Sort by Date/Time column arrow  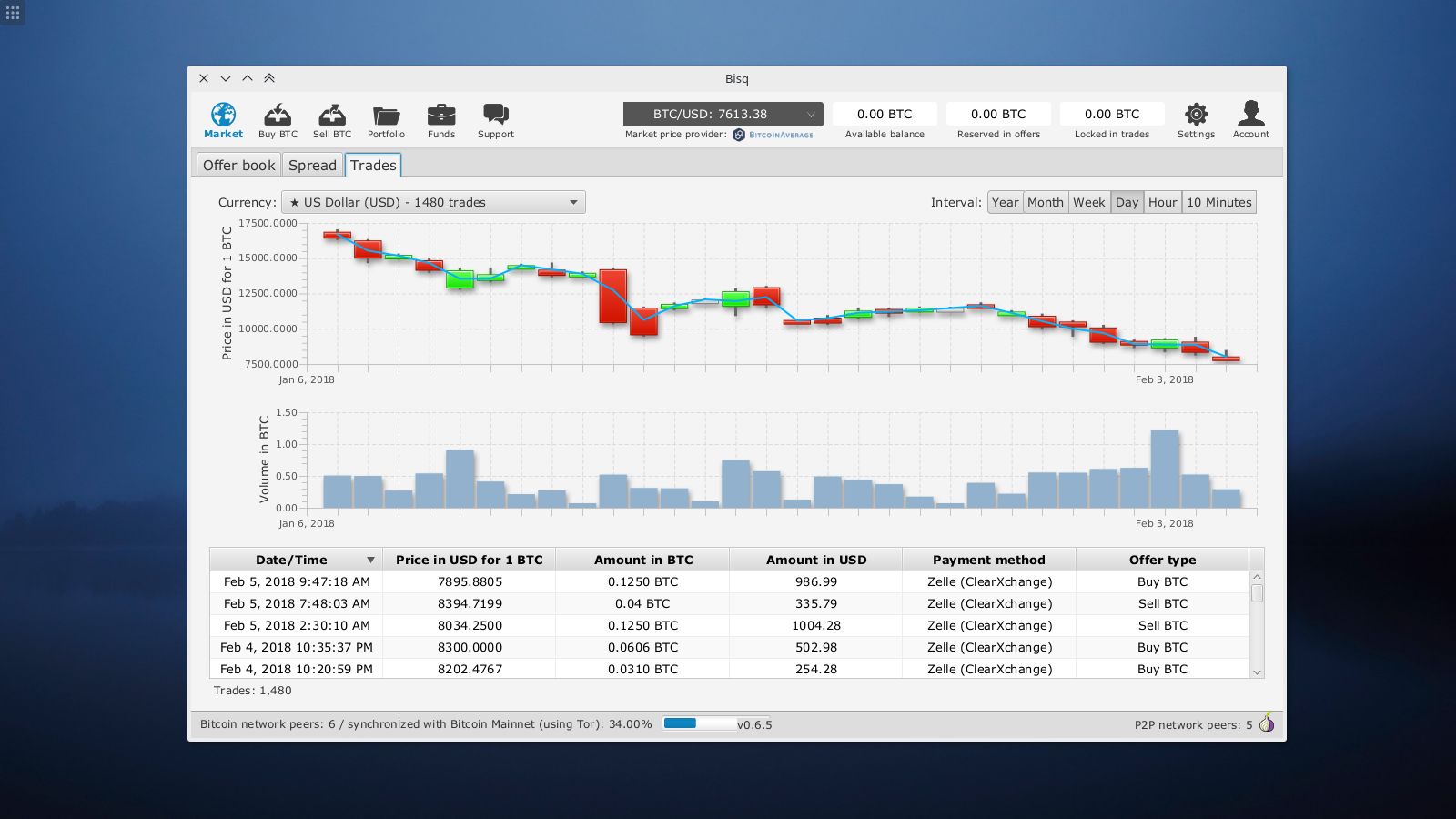click(x=370, y=560)
